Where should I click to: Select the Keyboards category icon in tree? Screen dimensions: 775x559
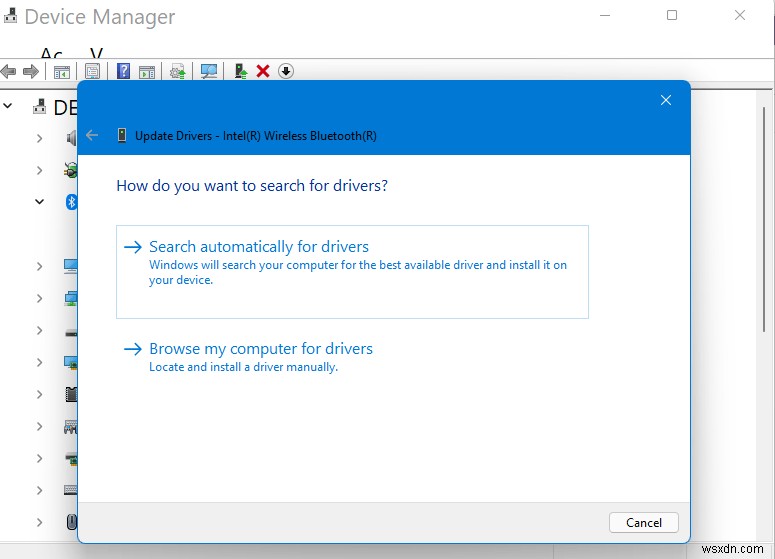tap(71, 490)
